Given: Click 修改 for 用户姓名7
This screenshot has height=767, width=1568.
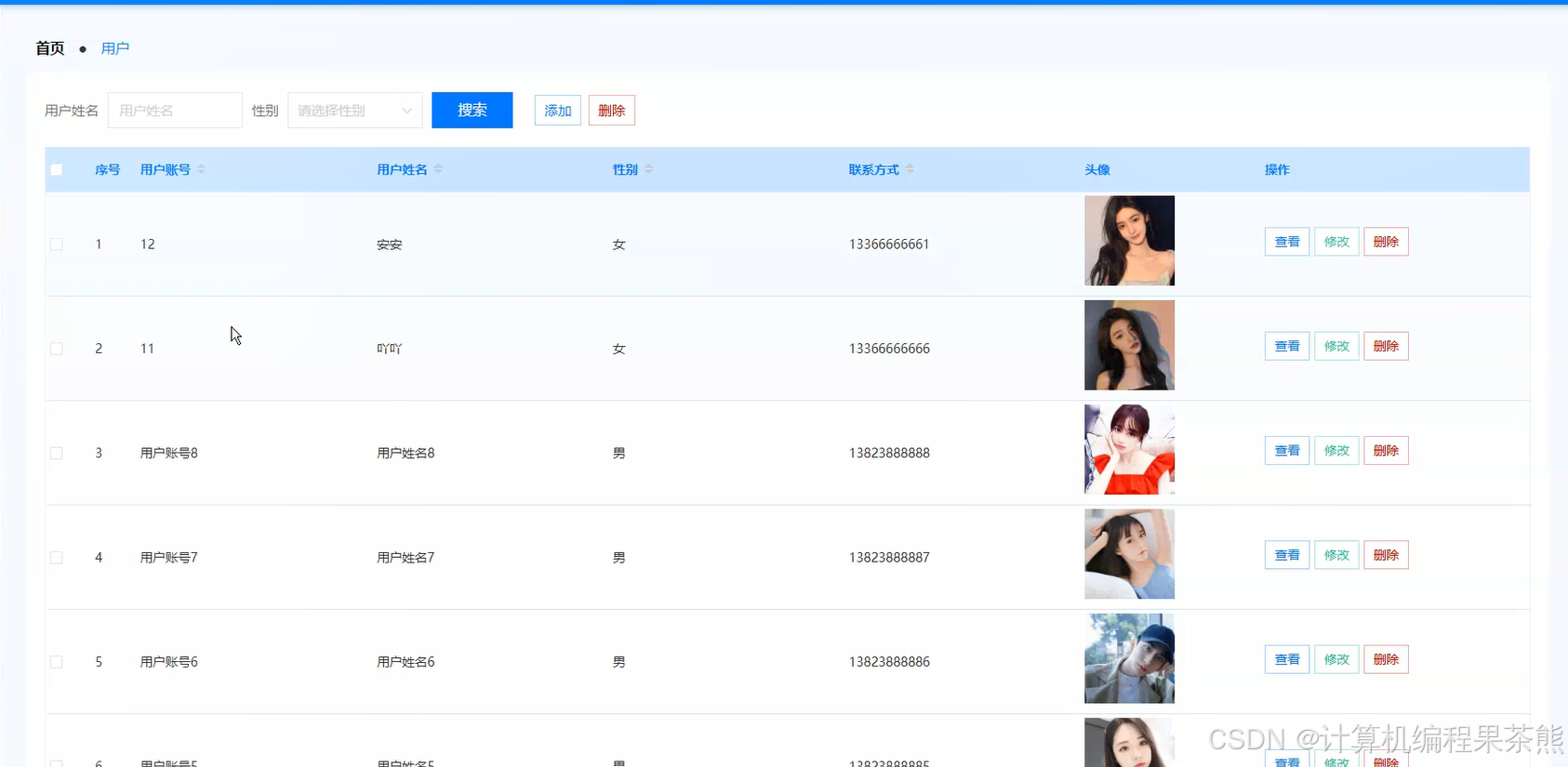Looking at the screenshot, I should (1336, 555).
